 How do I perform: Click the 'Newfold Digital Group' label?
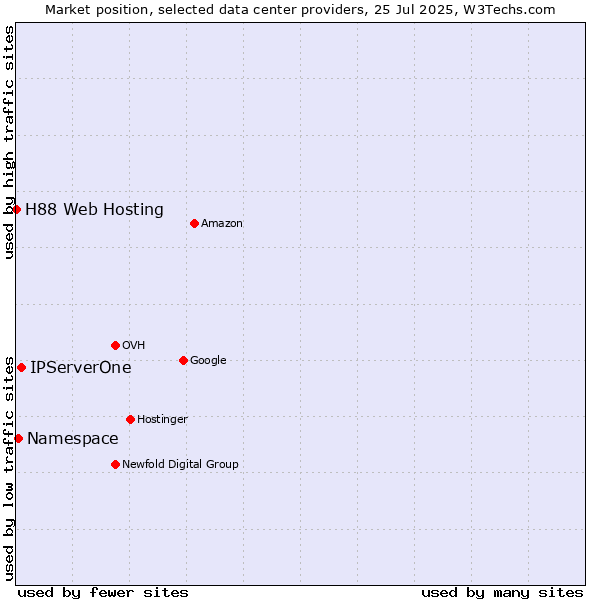click(180, 464)
